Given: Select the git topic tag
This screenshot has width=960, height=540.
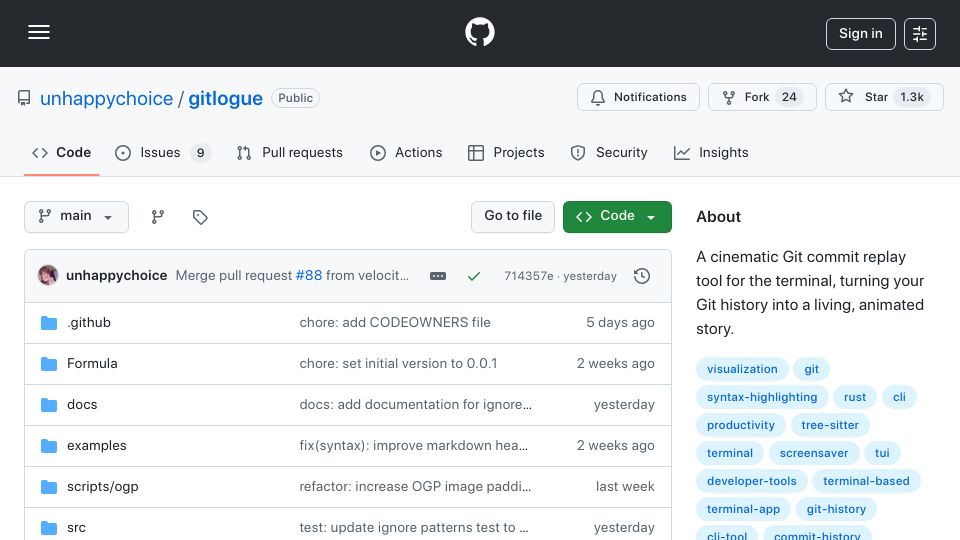Looking at the screenshot, I should pyautogui.click(x=811, y=369).
